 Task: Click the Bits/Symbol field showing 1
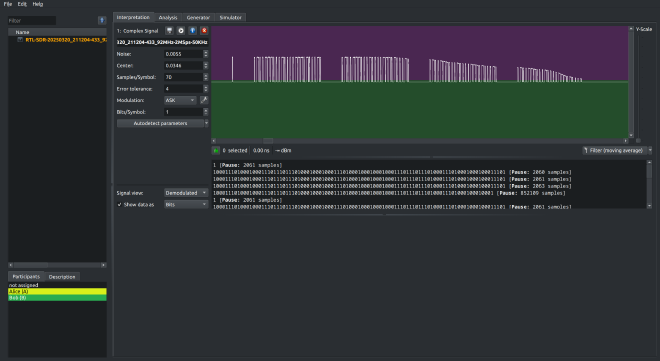click(x=184, y=112)
